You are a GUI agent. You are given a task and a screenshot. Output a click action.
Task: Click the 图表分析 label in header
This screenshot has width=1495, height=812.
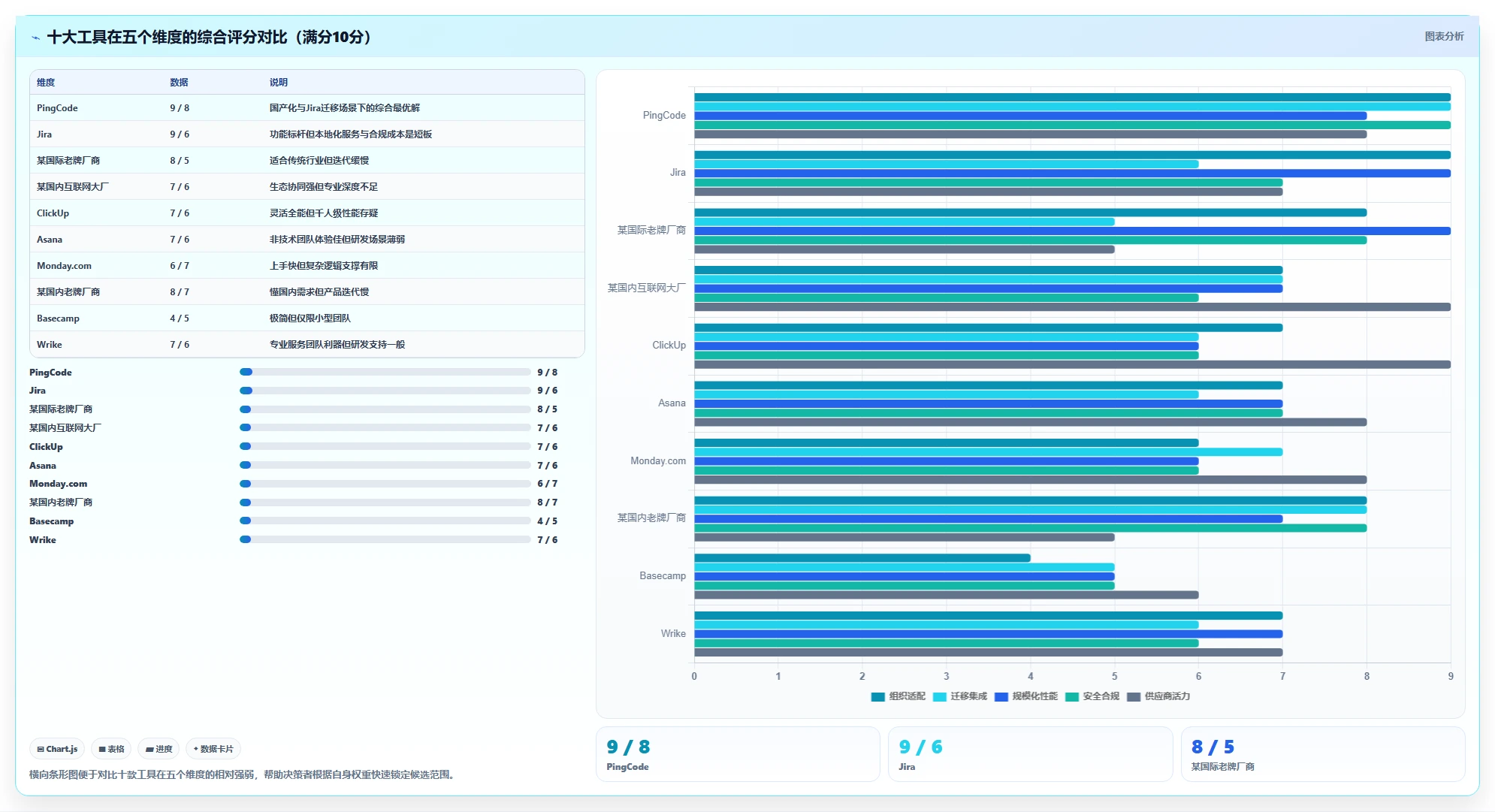pyautogui.click(x=1444, y=36)
